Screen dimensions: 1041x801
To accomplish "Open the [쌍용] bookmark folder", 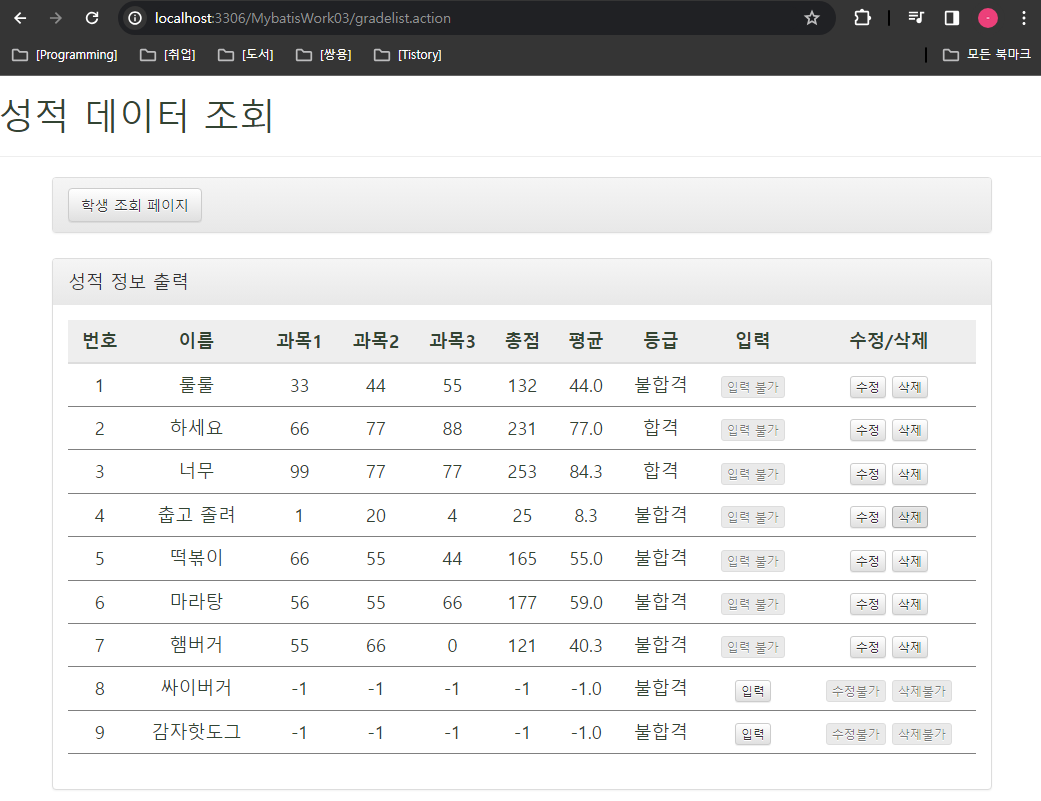I will 323,54.
